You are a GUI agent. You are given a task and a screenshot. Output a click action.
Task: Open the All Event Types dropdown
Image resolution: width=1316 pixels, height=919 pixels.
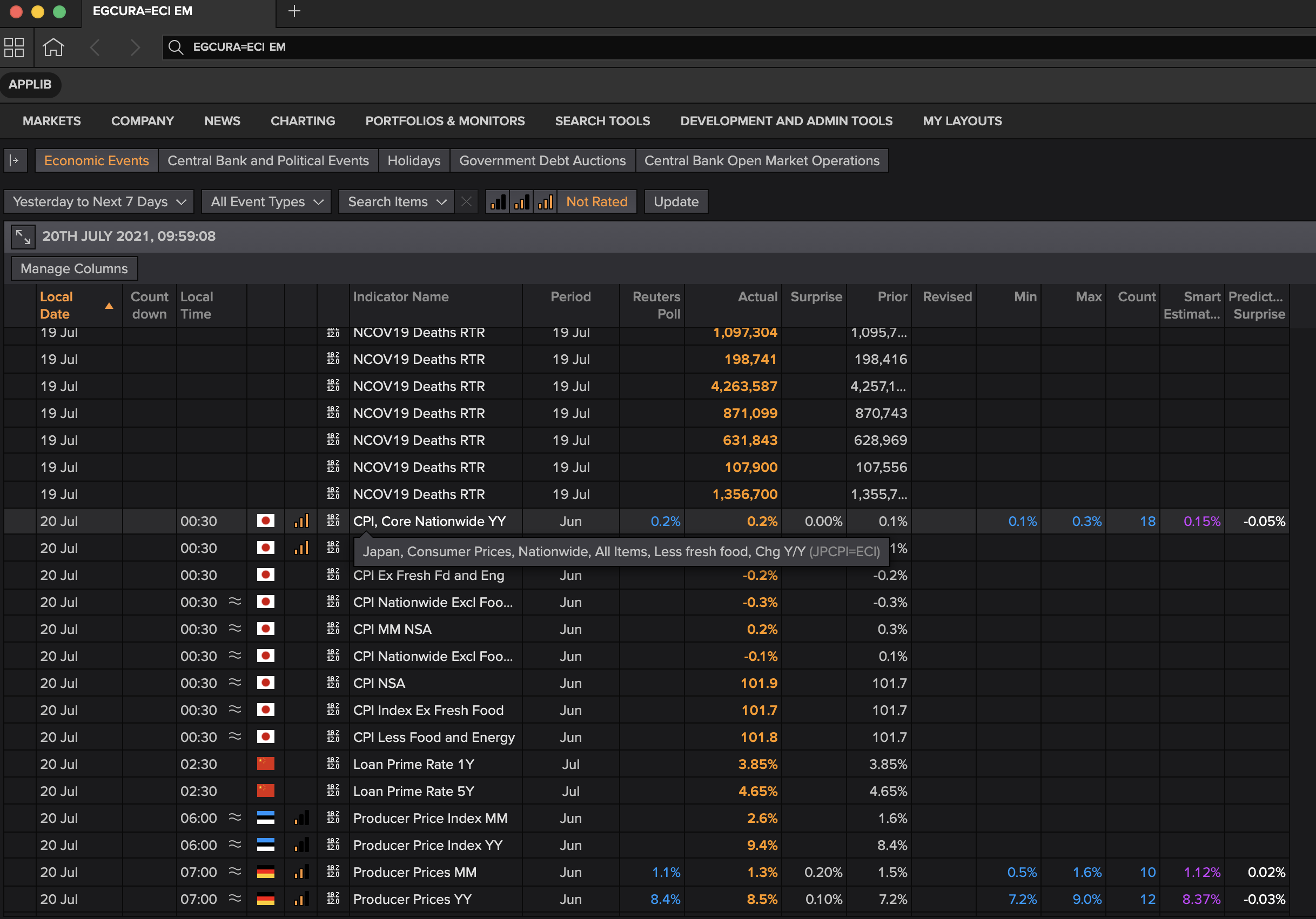(266, 202)
